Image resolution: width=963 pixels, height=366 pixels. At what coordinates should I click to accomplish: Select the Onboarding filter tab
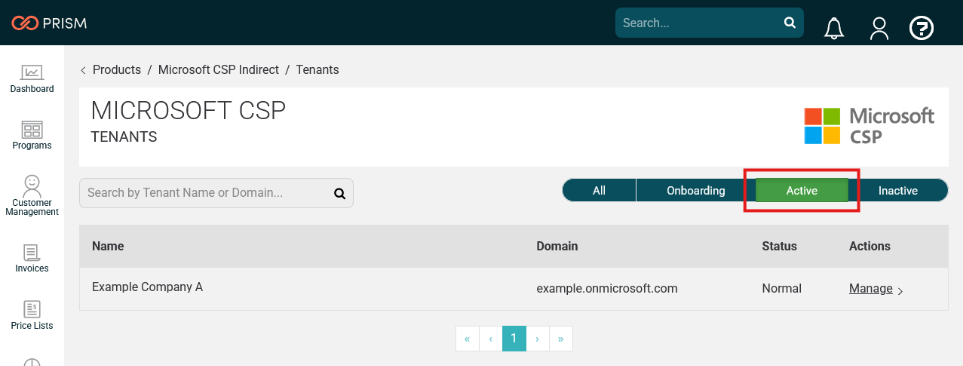696,190
